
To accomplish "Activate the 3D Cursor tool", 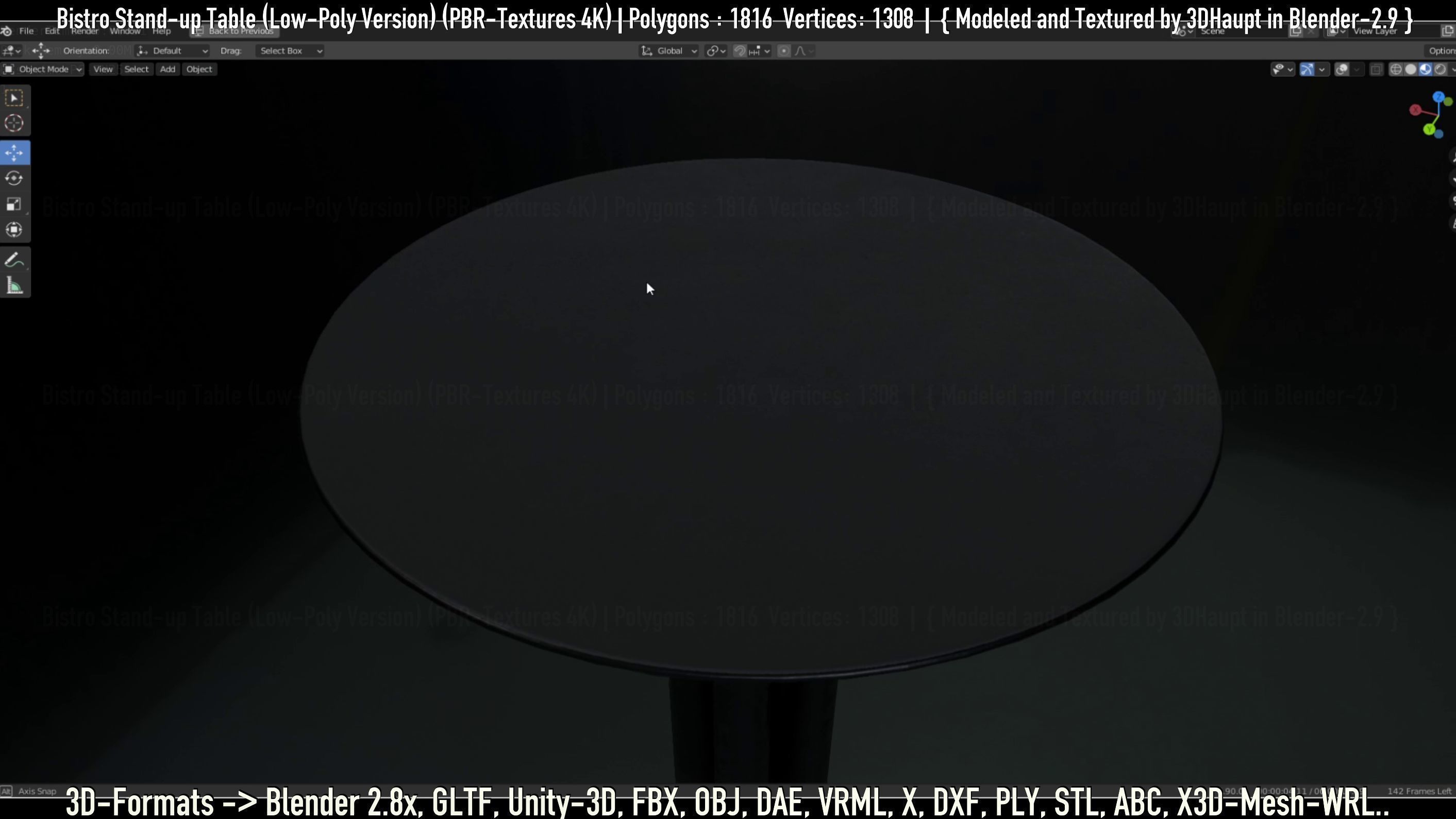I will coord(14,123).
